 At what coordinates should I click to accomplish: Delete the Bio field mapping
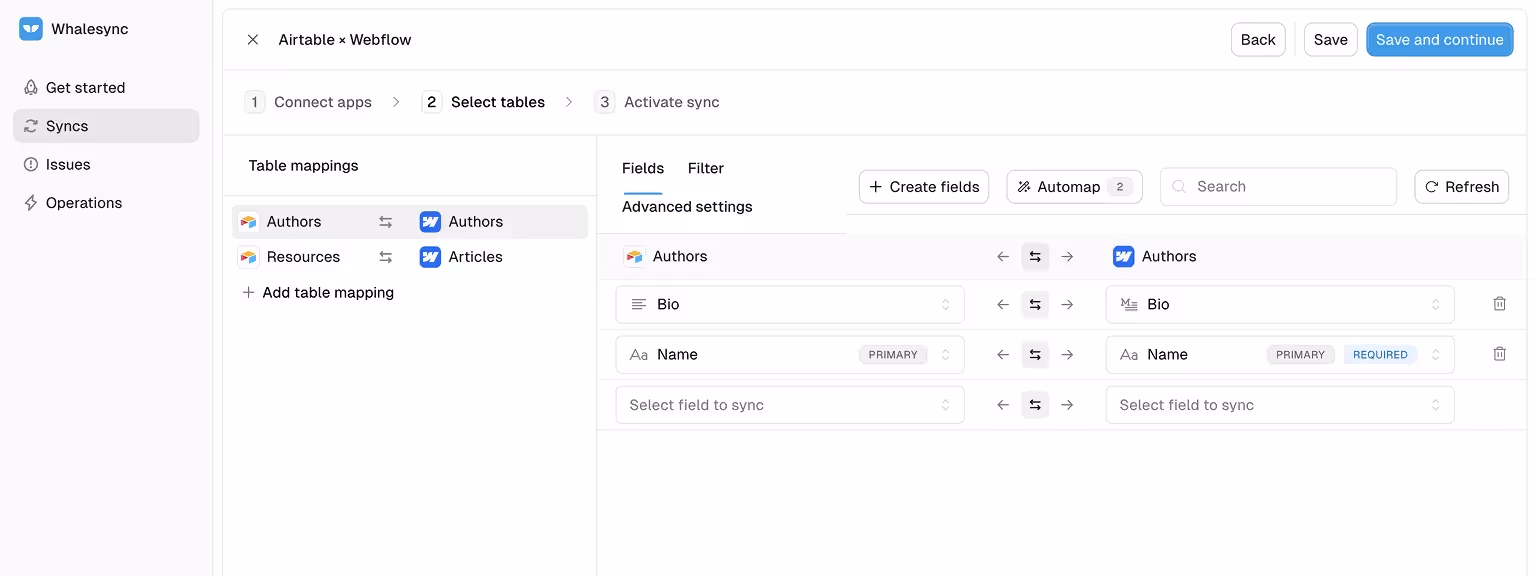coord(1499,304)
